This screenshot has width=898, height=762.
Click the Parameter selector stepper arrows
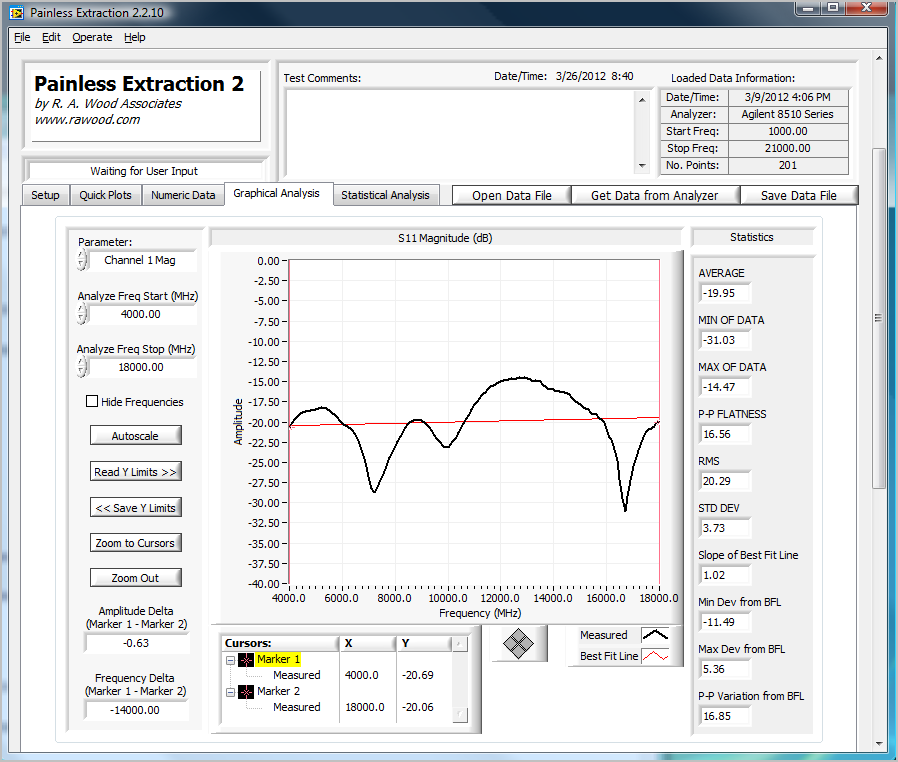pyautogui.click(x=82, y=260)
